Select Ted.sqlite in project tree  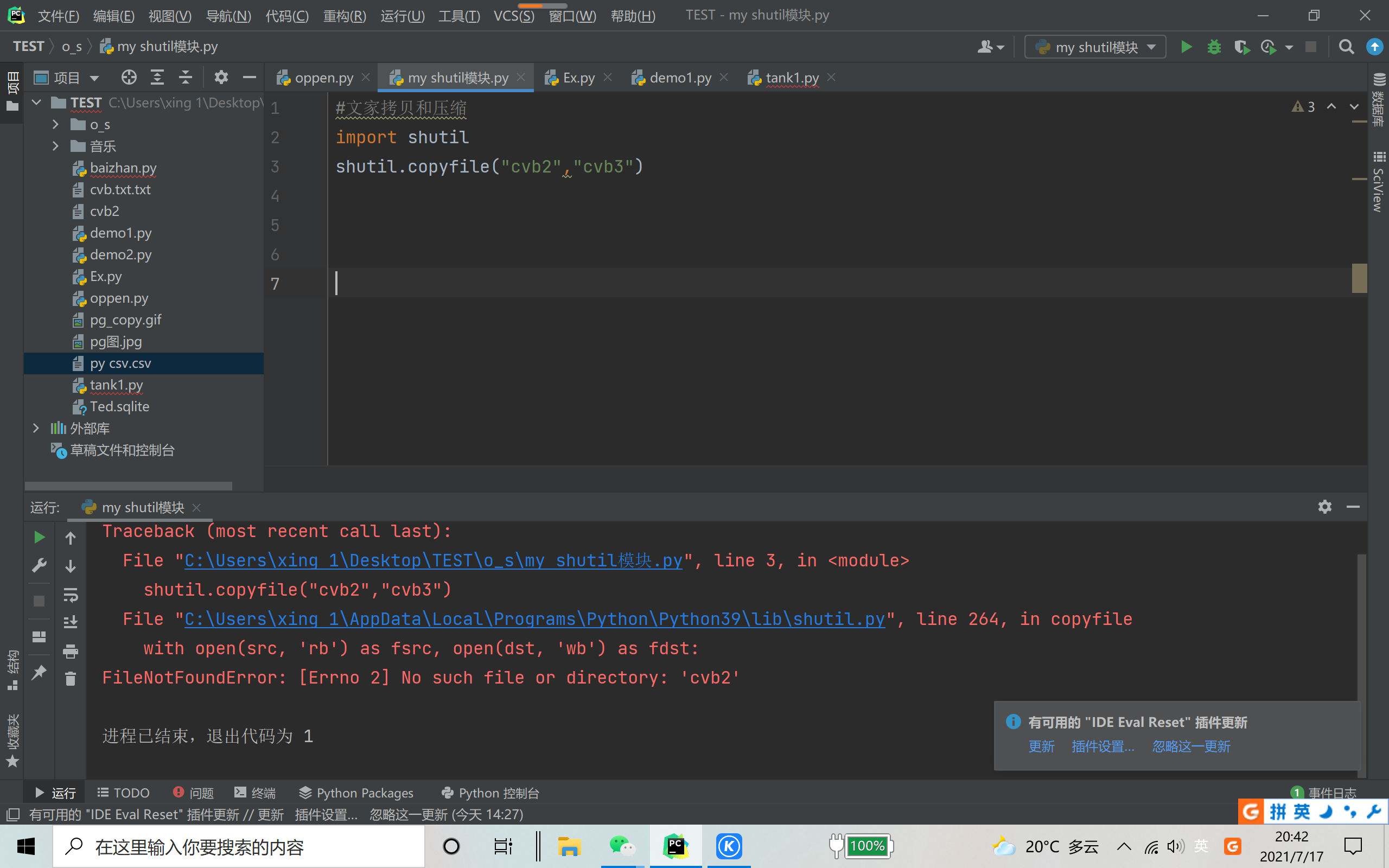119,406
